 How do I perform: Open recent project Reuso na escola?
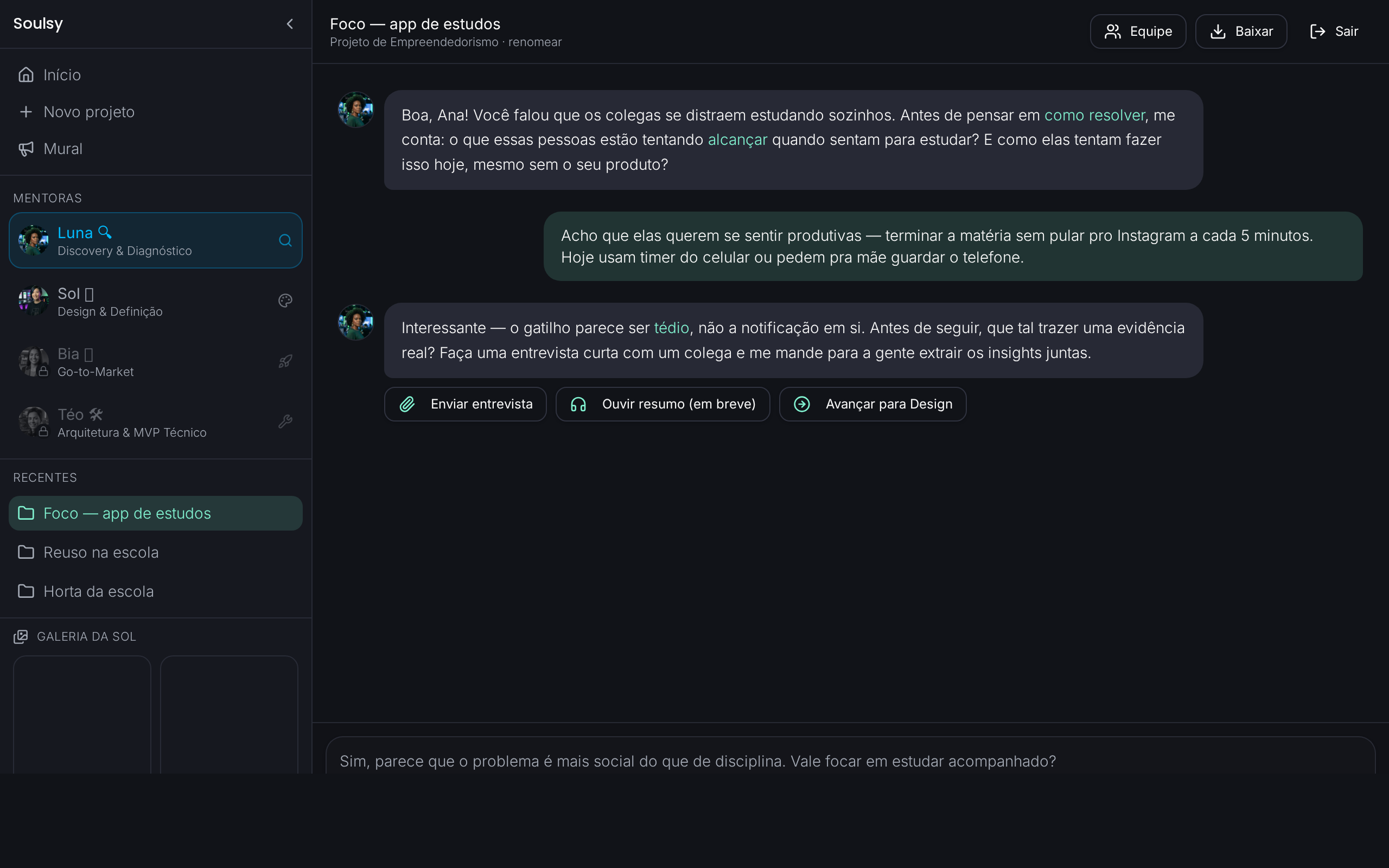156,552
